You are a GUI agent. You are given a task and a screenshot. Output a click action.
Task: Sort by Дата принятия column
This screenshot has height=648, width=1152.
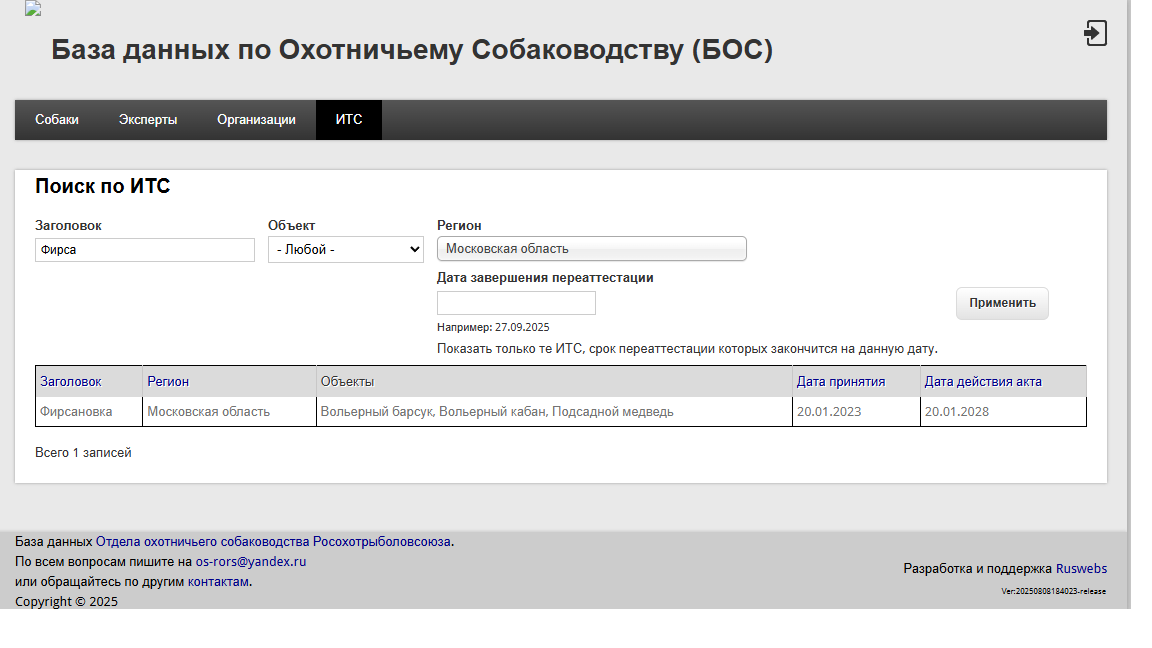840,382
